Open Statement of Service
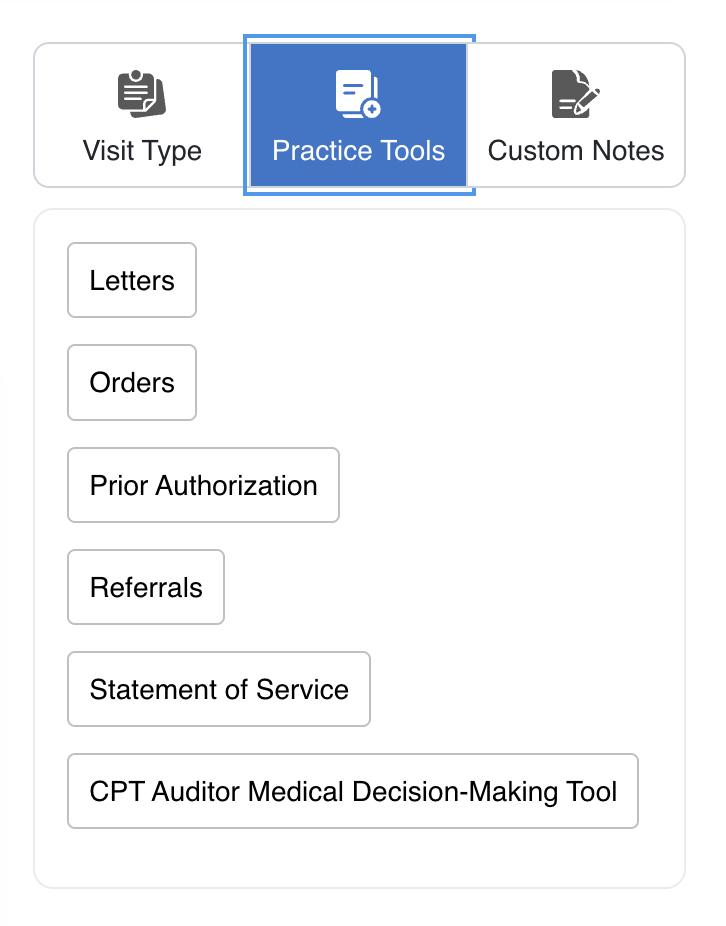This screenshot has width=726, height=926. click(219, 690)
